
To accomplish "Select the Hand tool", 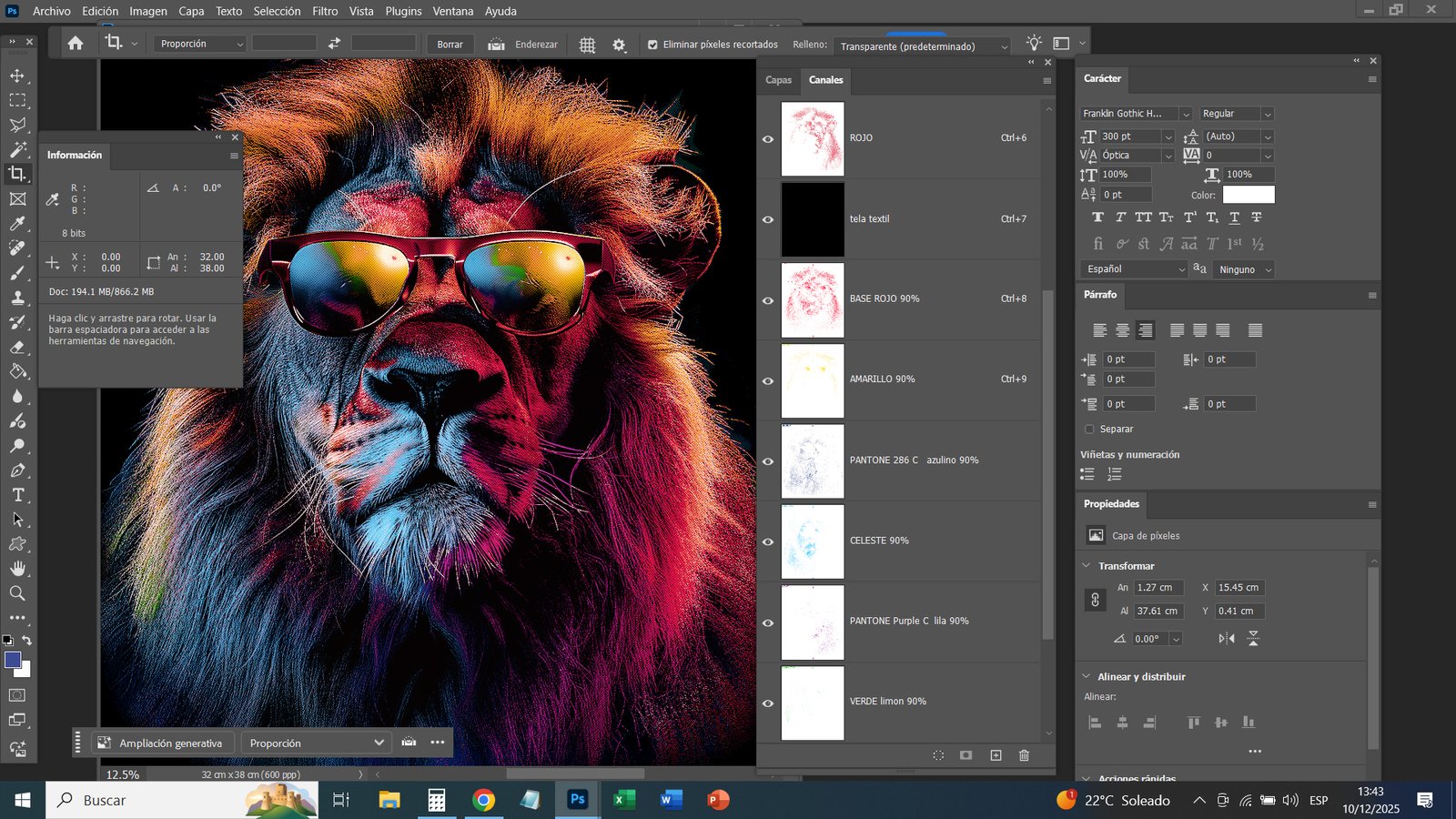I will click(17, 569).
